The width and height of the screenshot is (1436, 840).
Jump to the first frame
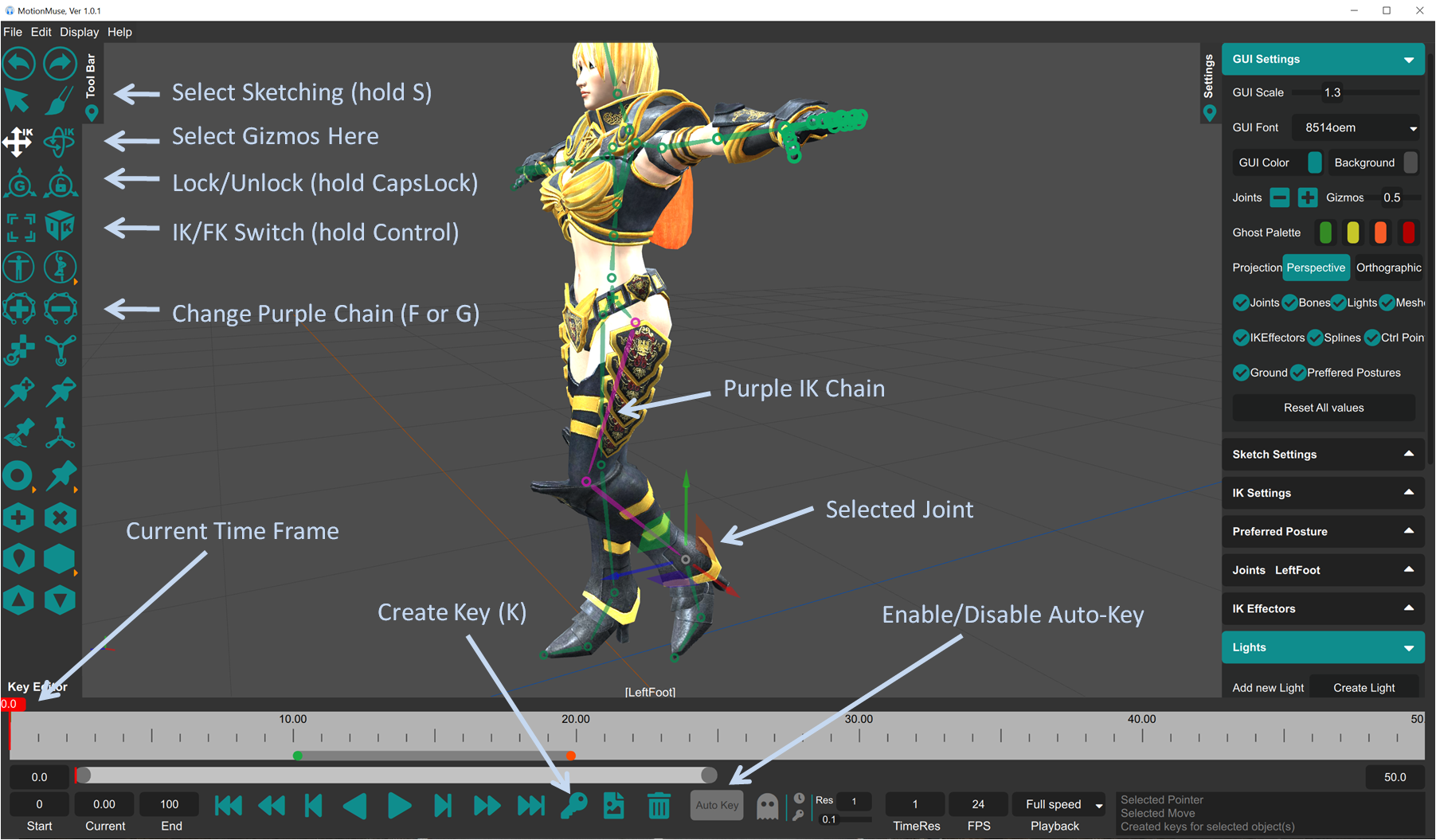point(229,806)
